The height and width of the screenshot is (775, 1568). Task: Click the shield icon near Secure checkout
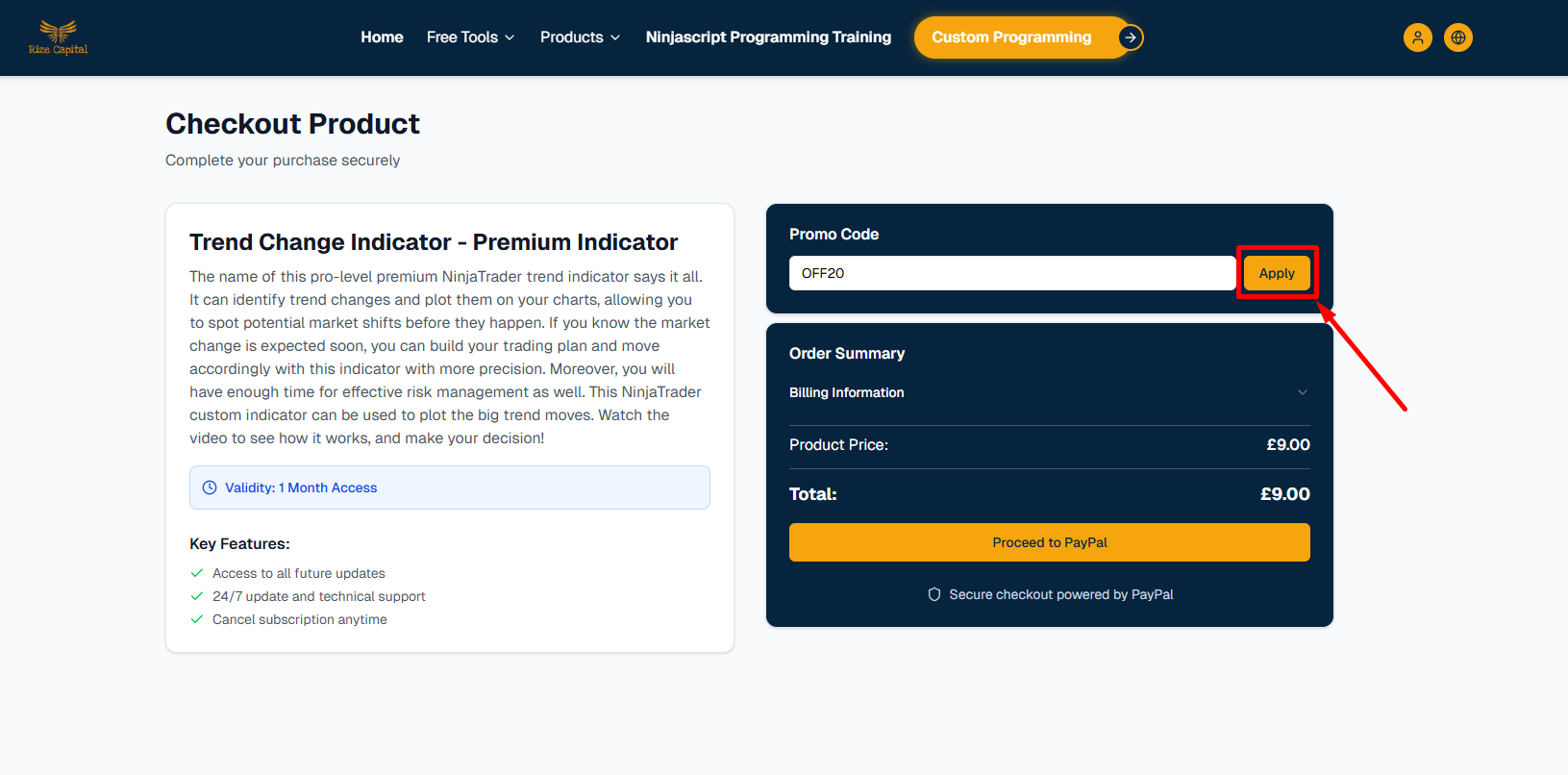point(933,594)
